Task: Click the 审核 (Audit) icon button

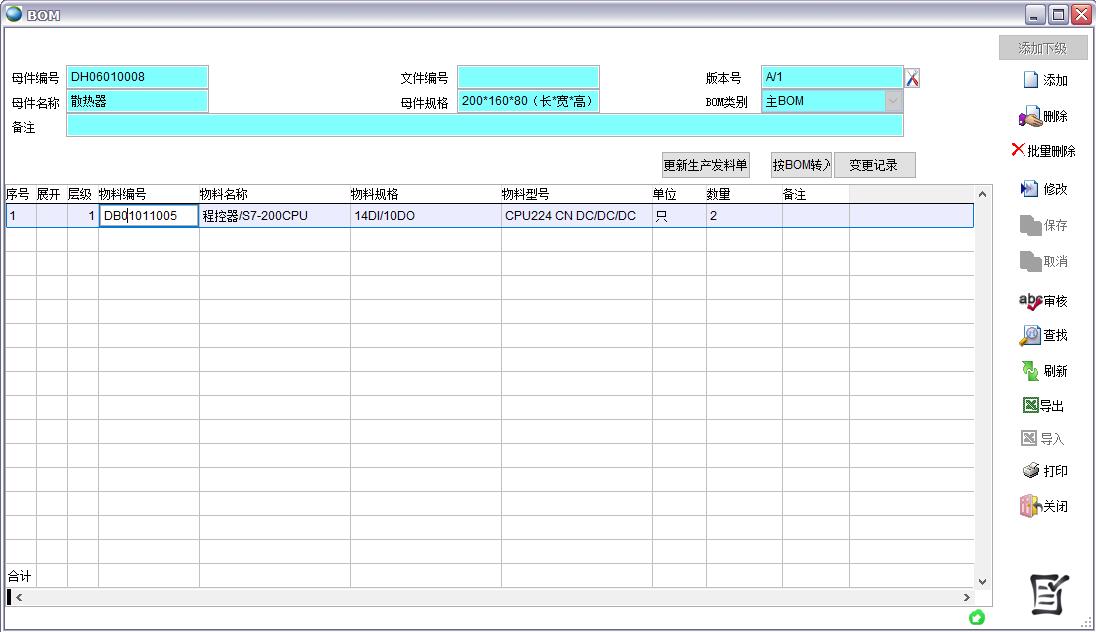Action: [1044, 301]
